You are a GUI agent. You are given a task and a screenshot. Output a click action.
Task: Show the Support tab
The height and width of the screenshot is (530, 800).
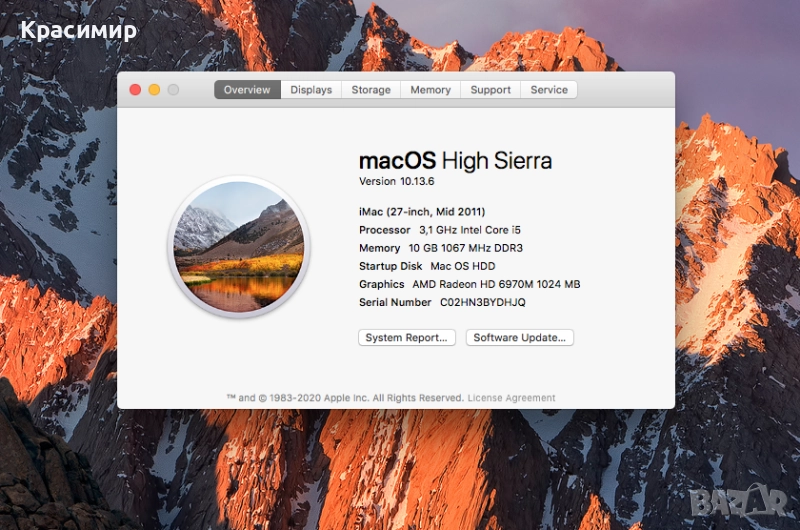tap(490, 90)
